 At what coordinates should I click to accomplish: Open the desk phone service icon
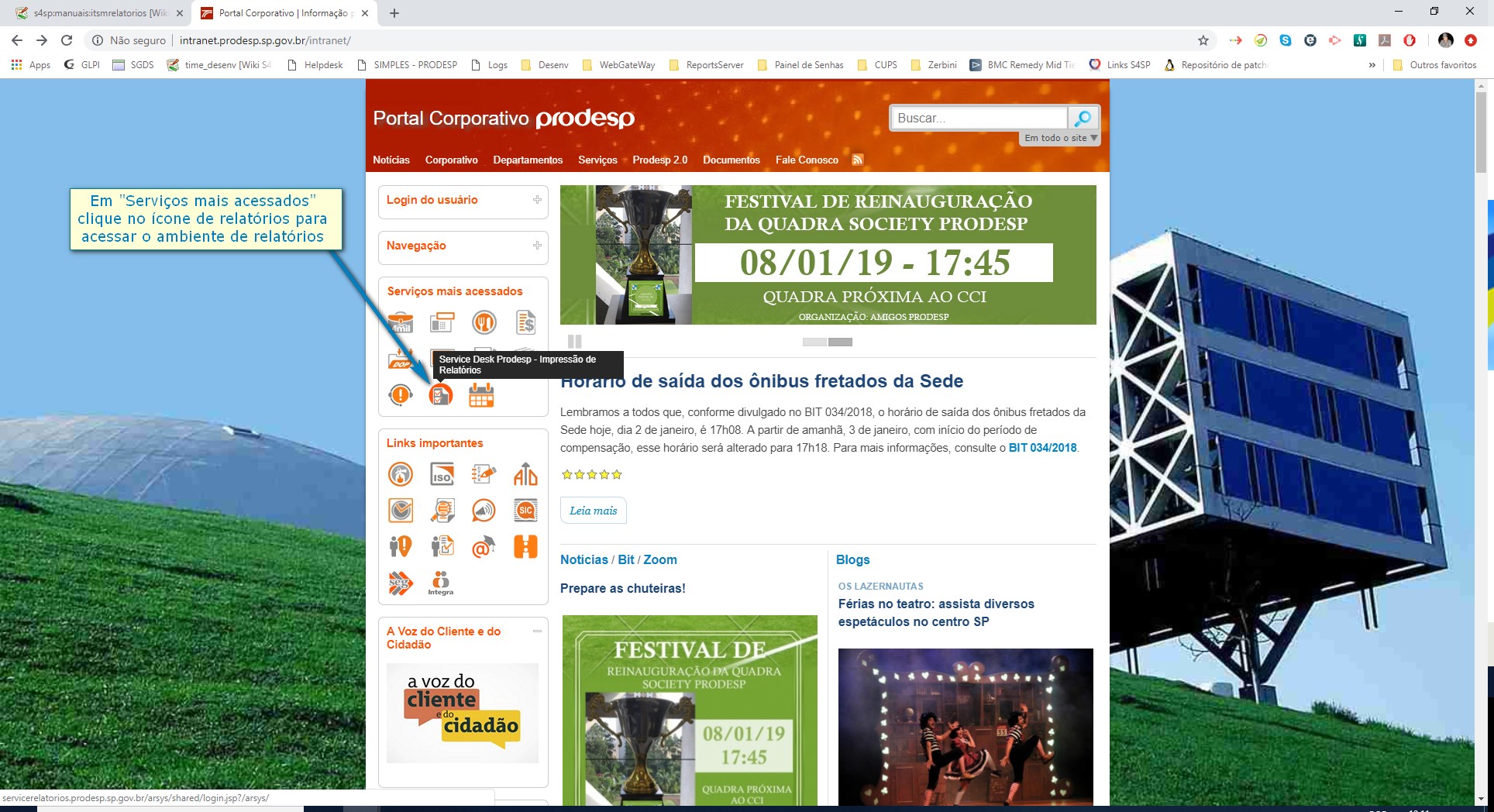click(x=442, y=322)
